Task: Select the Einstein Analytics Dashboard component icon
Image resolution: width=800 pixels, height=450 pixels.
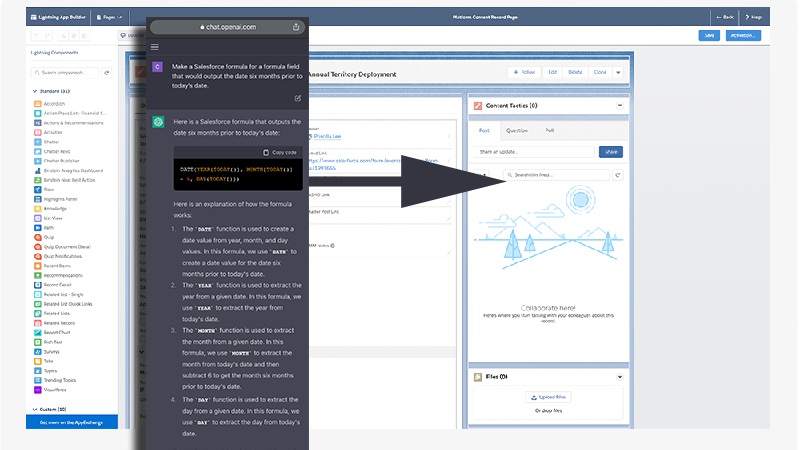Action: click(37, 170)
